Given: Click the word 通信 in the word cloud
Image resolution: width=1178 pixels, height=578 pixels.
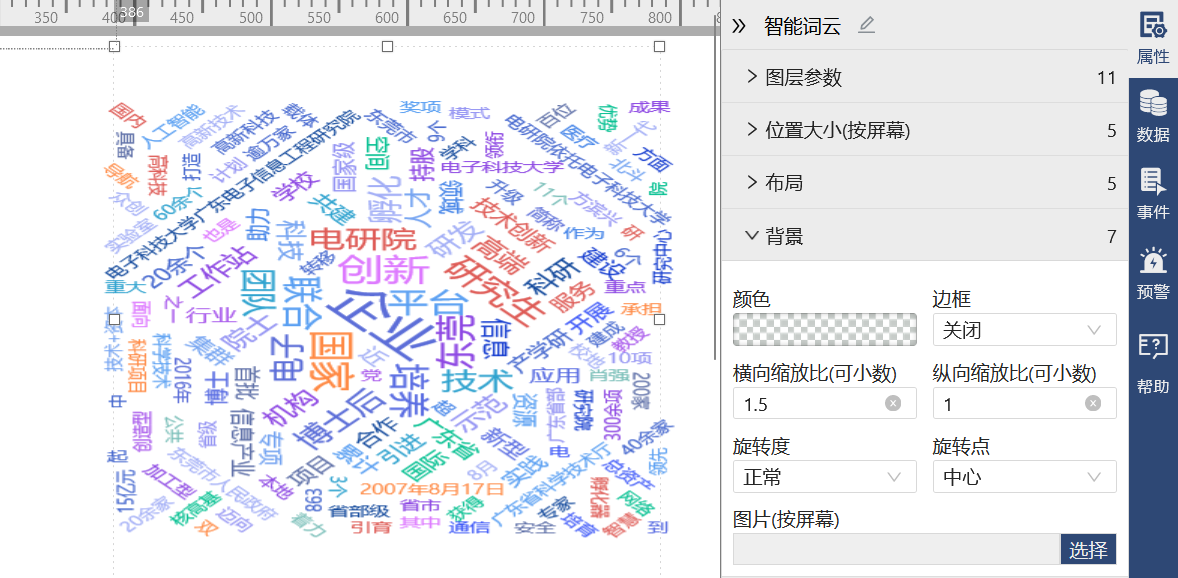Looking at the screenshot, I should pyautogui.click(x=468, y=528).
